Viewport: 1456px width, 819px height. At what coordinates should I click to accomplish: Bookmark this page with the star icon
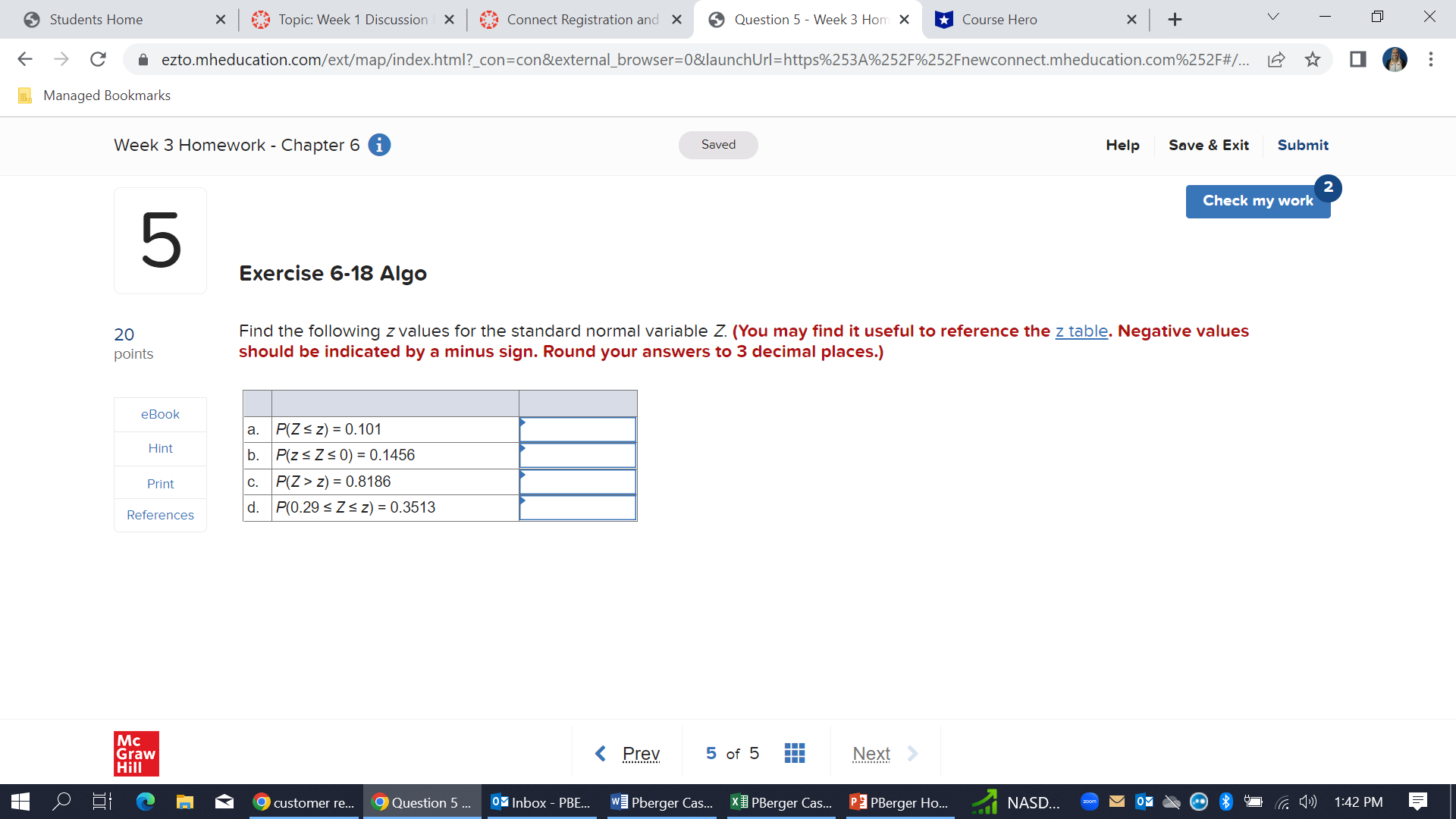1313,59
